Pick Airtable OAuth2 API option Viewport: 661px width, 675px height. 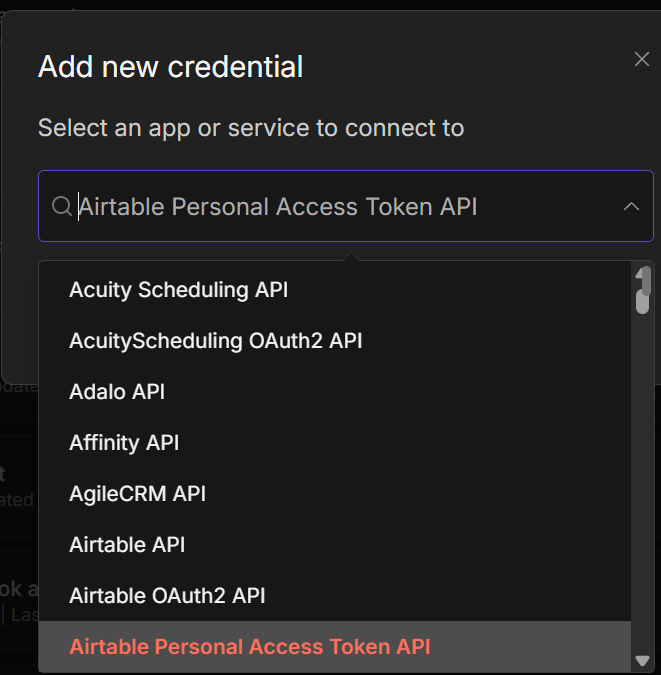click(x=167, y=596)
